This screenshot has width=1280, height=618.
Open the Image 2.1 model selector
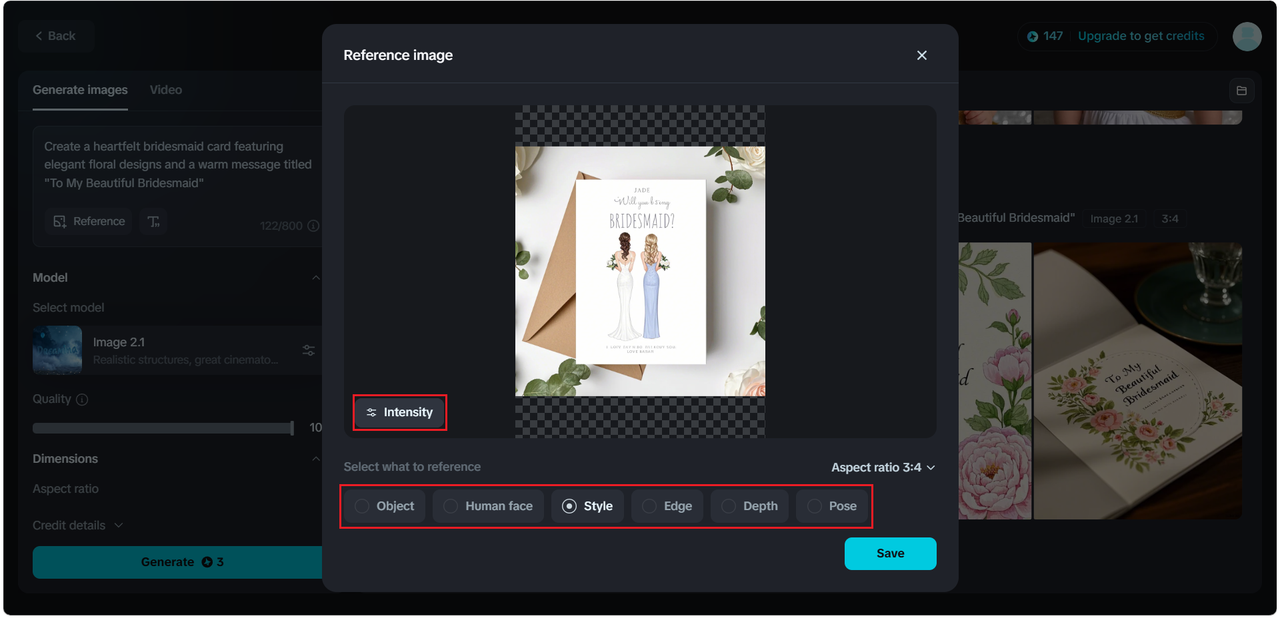click(x=176, y=350)
